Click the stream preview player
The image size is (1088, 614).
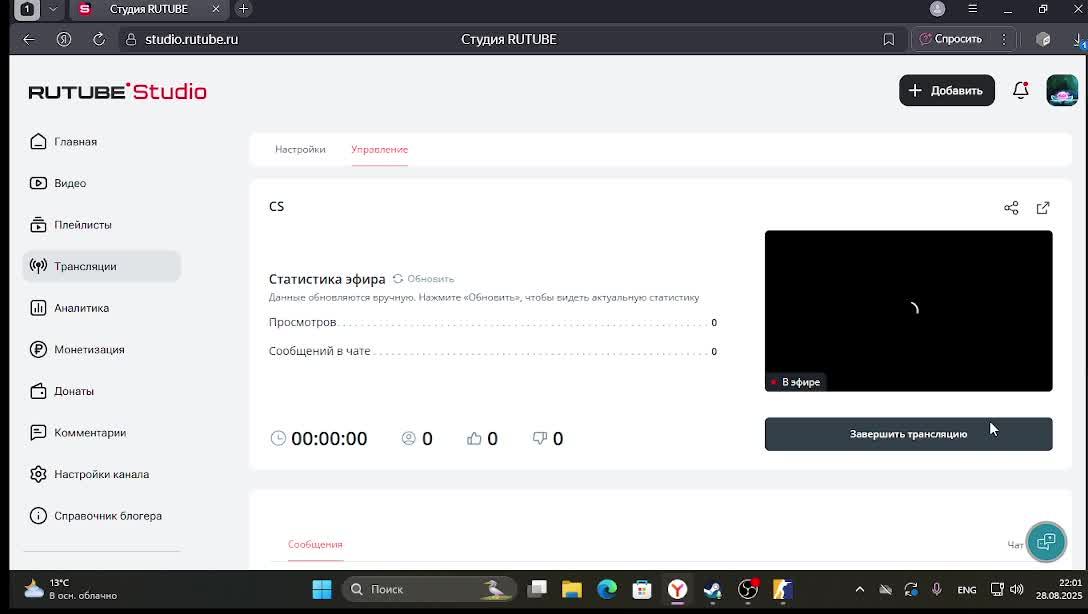tap(908, 311)
